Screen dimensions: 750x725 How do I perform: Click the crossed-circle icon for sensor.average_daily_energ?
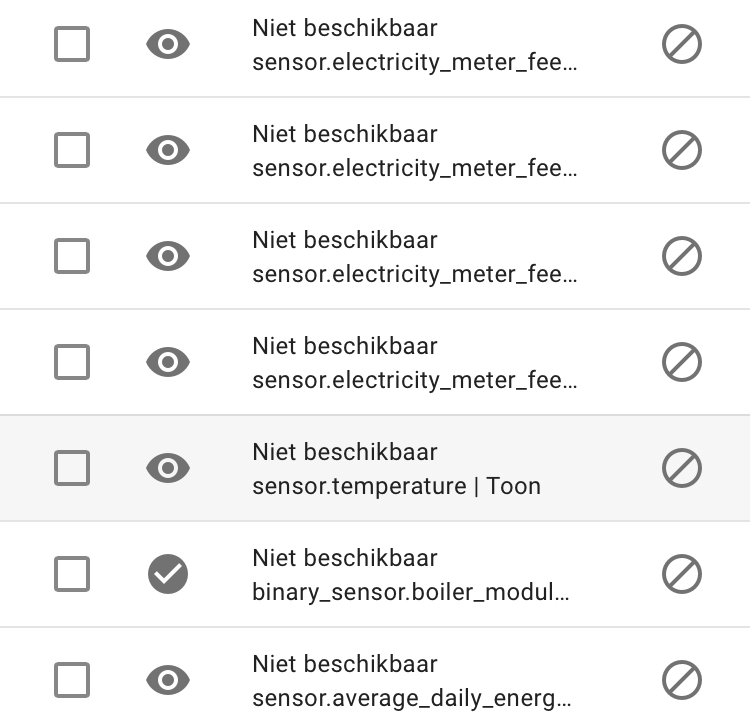tap(682, 680)
